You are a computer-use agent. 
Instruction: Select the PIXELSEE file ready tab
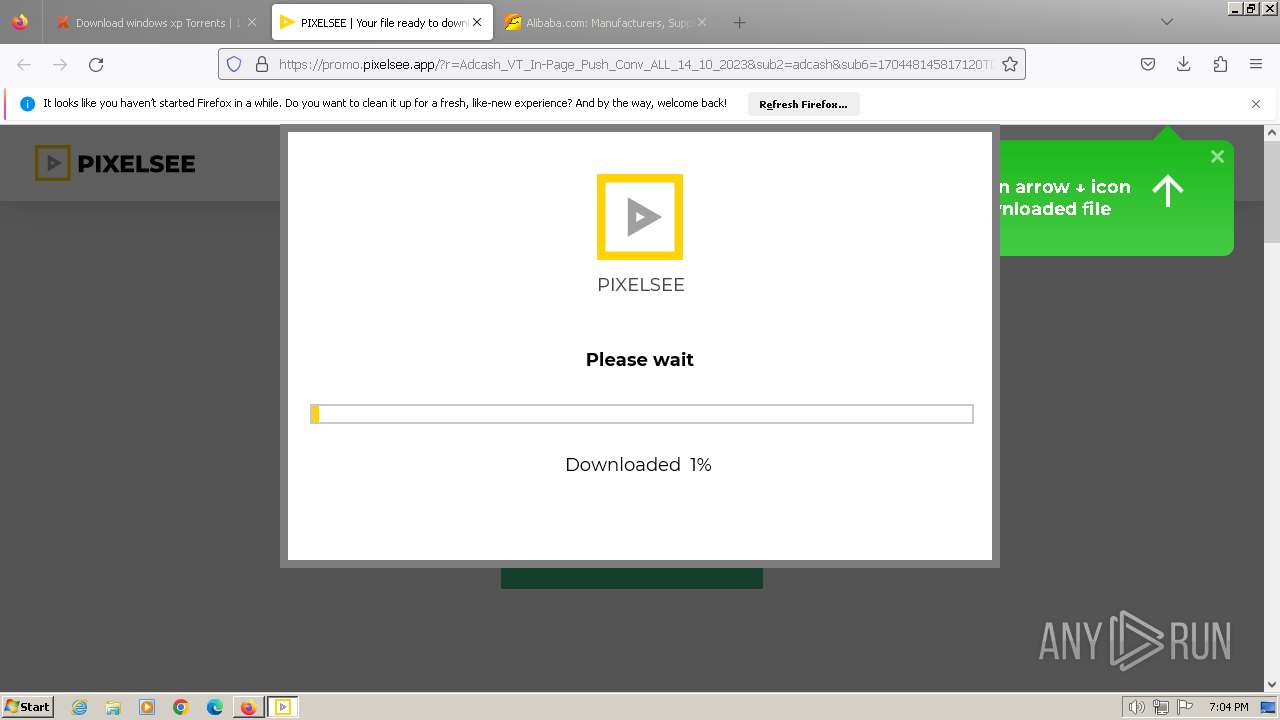coord(381,22)
